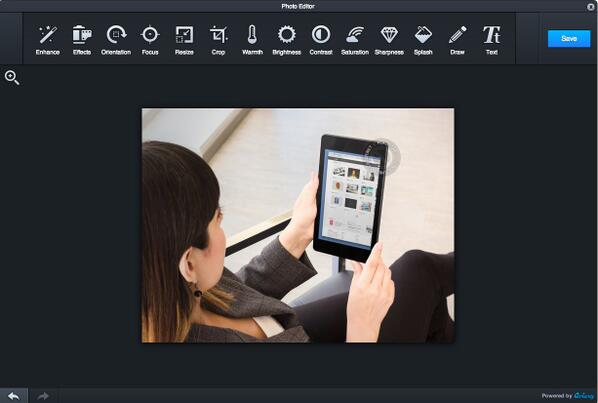Select the Focus tool
This screenshot has height=403, width=598.
click(150, 40)
